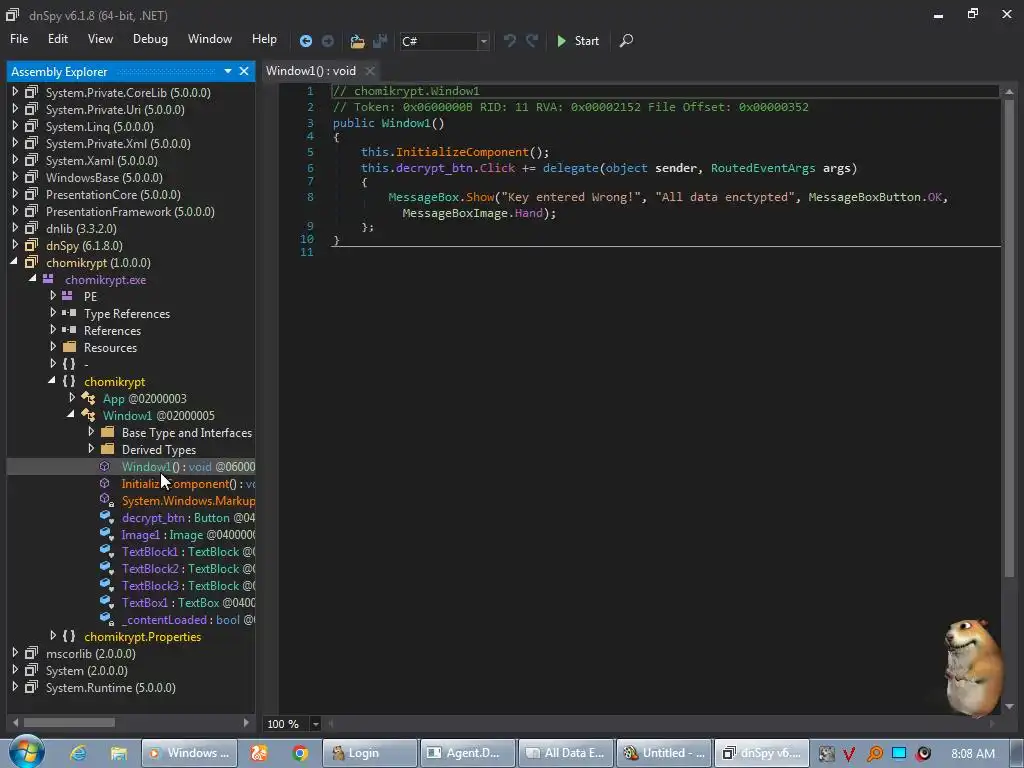Open a file with the folder icon
The height and width of the screenshot is (768, 1024).
pos(357,41)
